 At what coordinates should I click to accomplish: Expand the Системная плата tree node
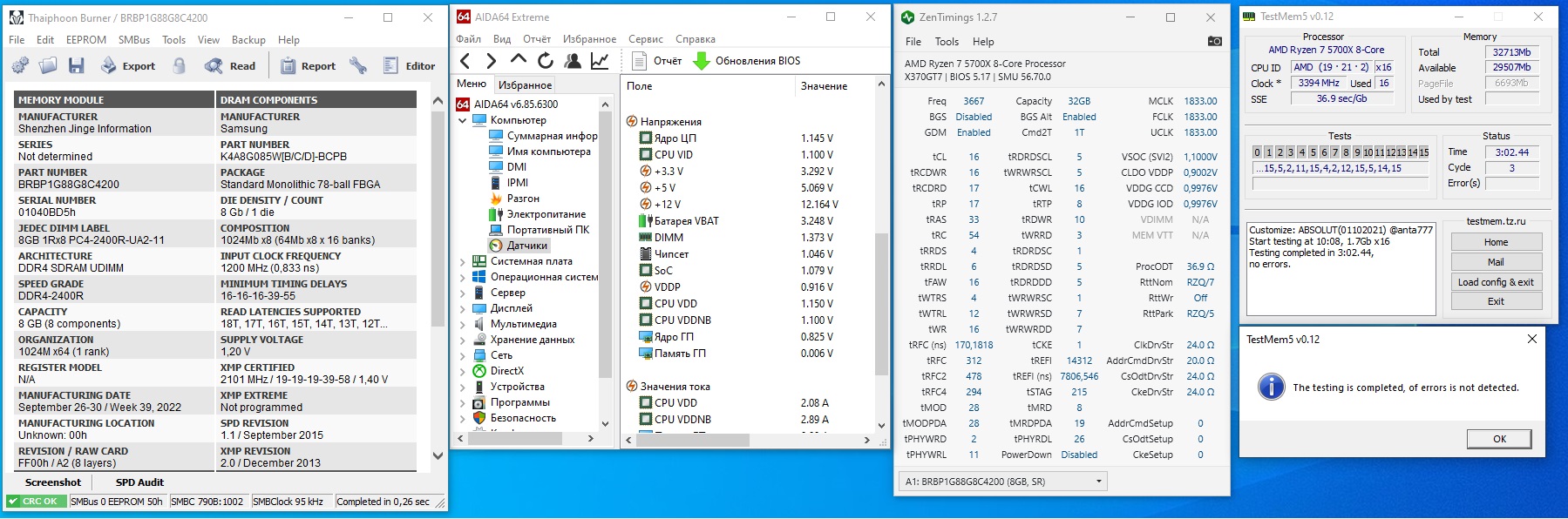tap(463, 261)
